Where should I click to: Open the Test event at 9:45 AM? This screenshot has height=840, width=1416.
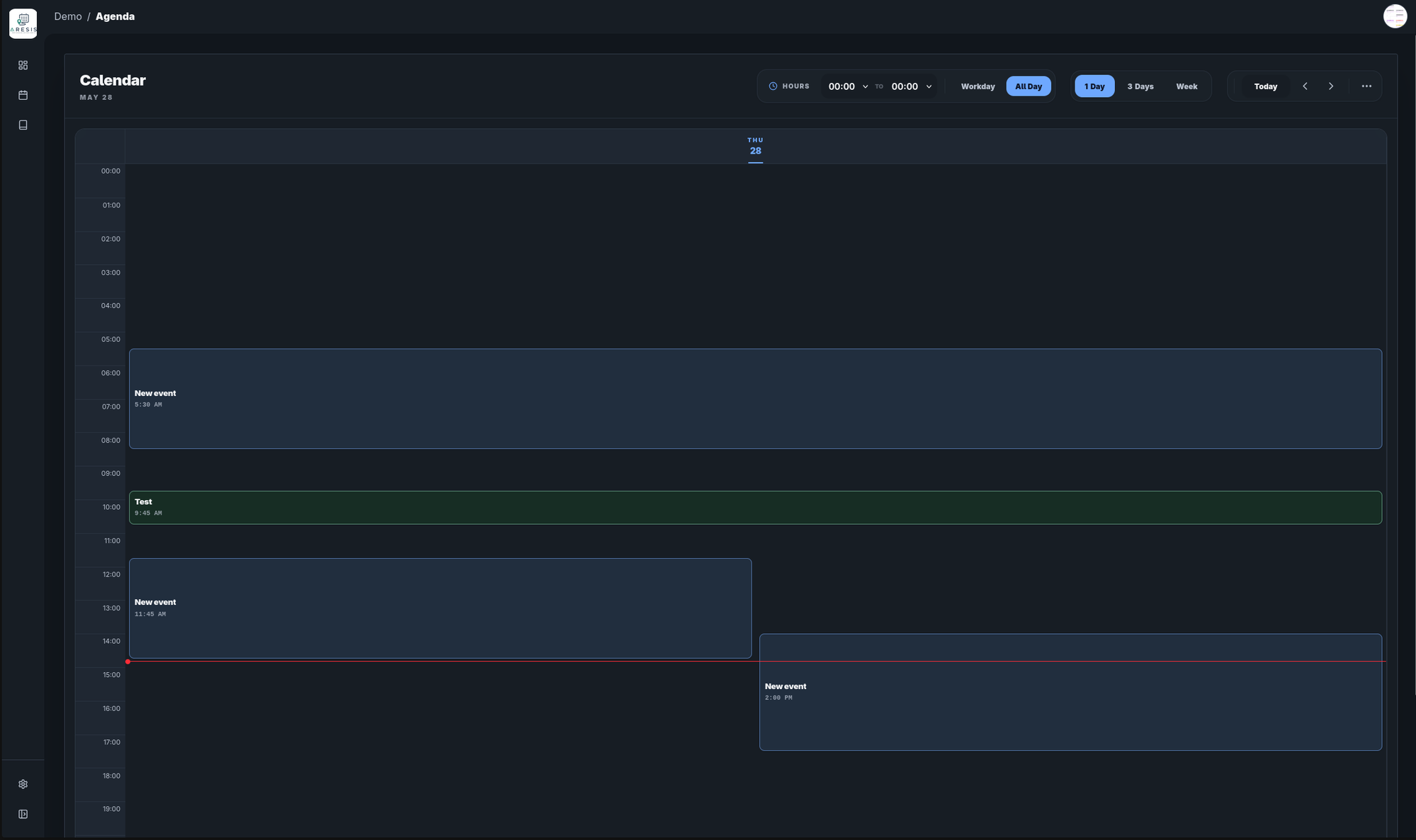pyautogui.click(x=755, y=508)
